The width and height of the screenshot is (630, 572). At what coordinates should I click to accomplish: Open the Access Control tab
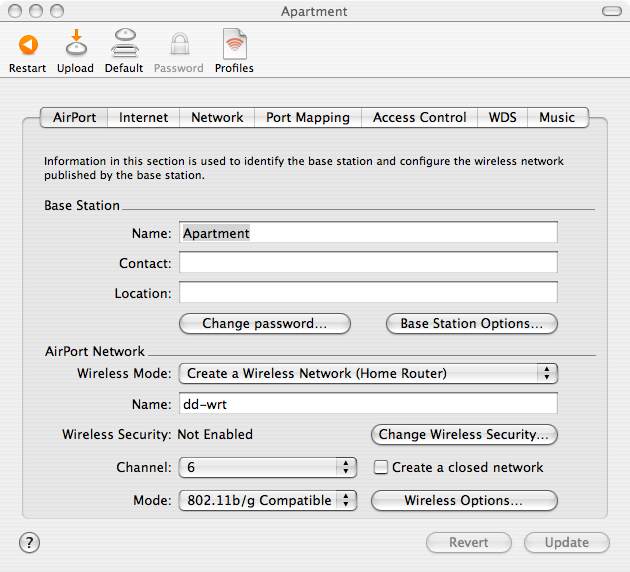419,117
